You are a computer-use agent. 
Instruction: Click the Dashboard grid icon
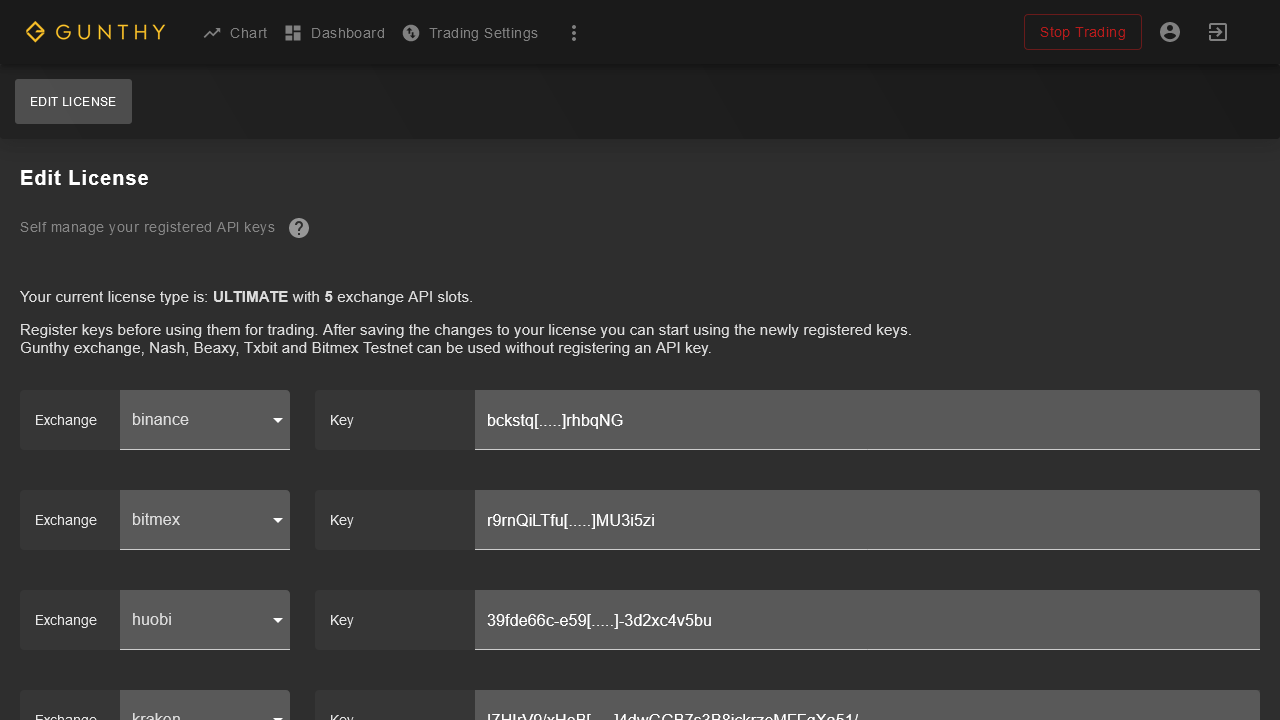[x=293, y=33]
